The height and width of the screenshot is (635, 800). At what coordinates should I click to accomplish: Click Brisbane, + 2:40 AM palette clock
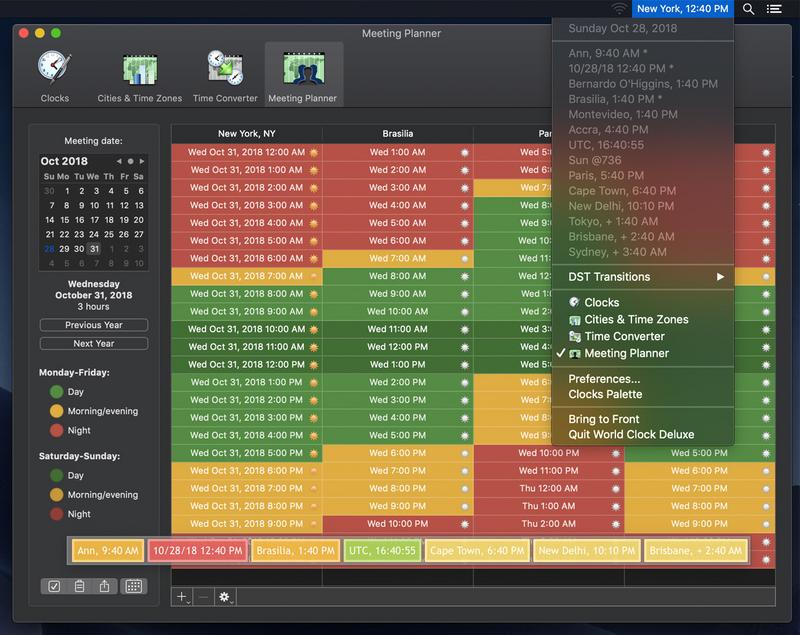(696, 551)
